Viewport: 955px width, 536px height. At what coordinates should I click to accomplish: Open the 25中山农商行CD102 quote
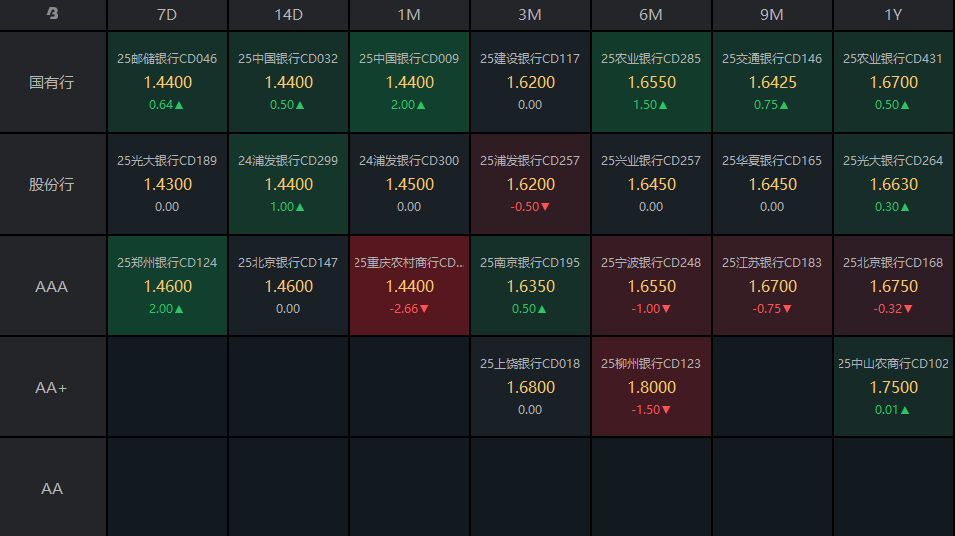pyautogui.click(x=893, y=387)
